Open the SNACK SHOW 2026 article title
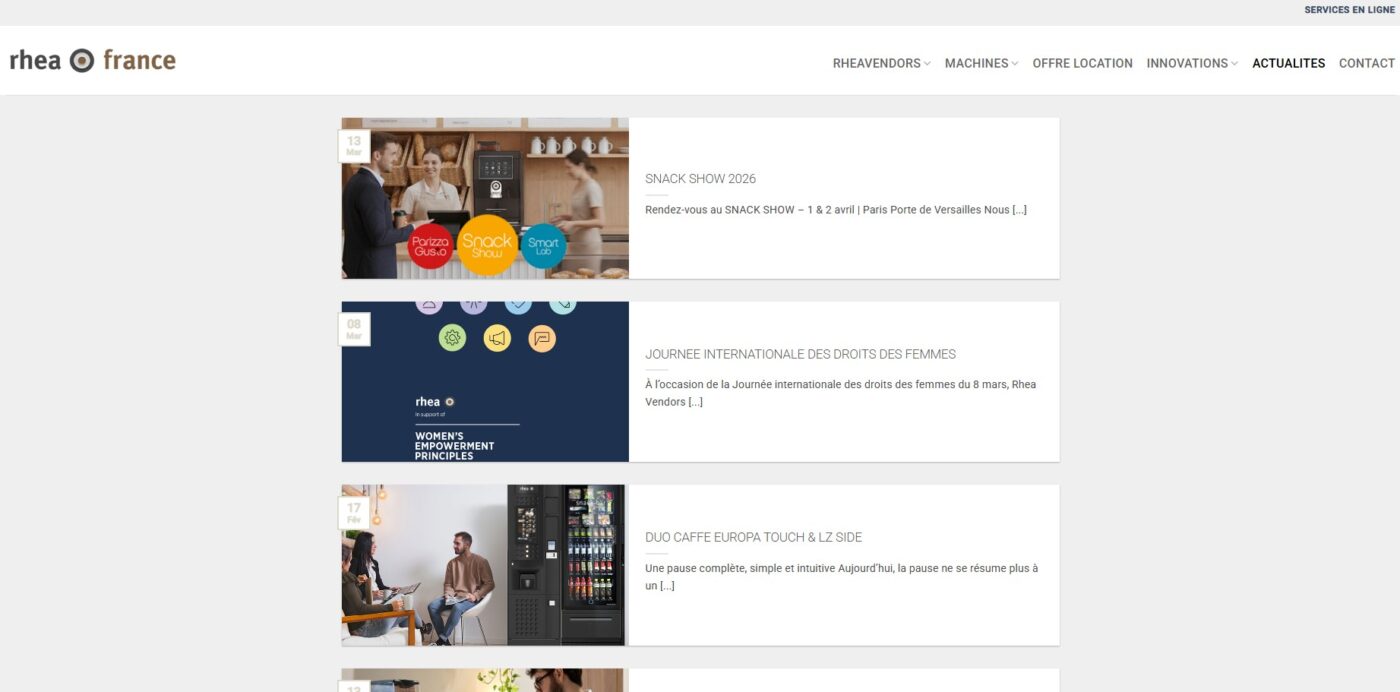The width and height of the screenshot is (1400, 692). [700, 179]
